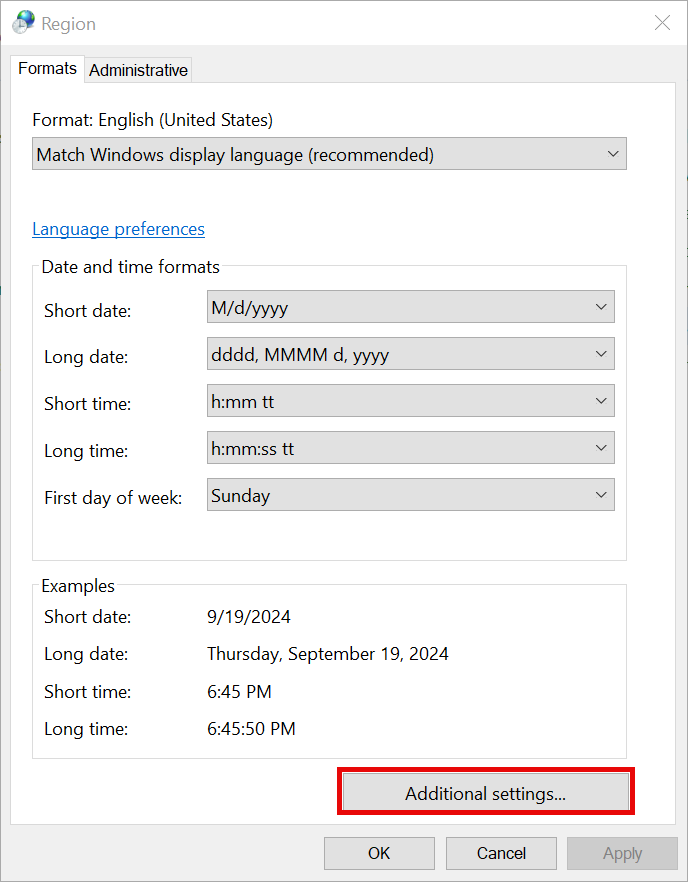The image size is (688, 882).
Task: Close the Region dialog window
Action: pyautogui.click(x=662, y=23)
